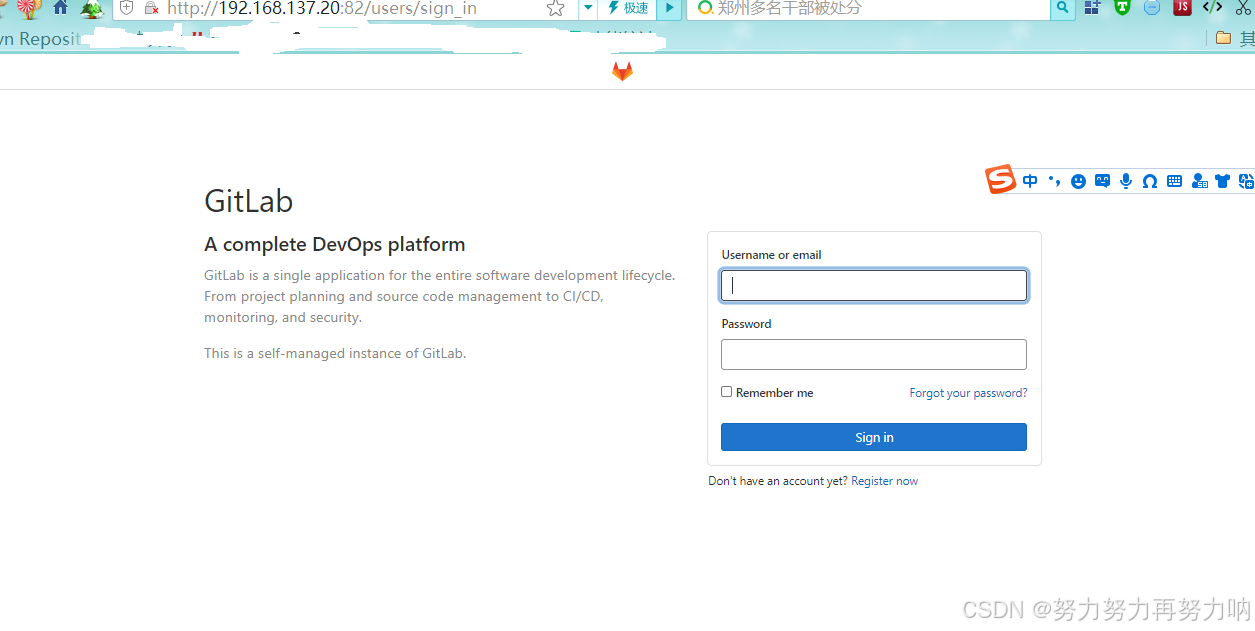The height and width of the screenshot is (631, 1255).
Task: Open the code brackets extension
Action: pos(1212,8)
